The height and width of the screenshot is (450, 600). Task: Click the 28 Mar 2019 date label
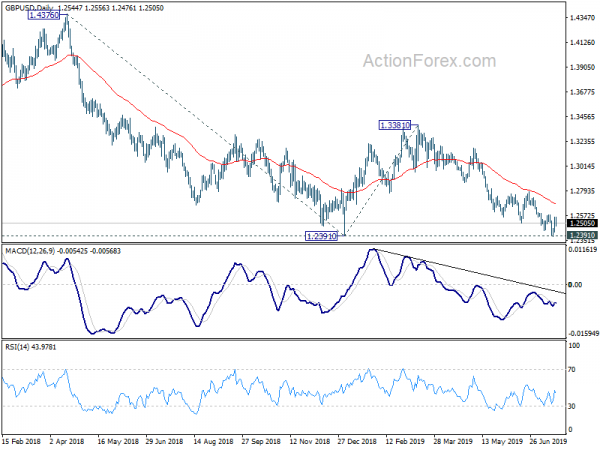click(453, 441)
